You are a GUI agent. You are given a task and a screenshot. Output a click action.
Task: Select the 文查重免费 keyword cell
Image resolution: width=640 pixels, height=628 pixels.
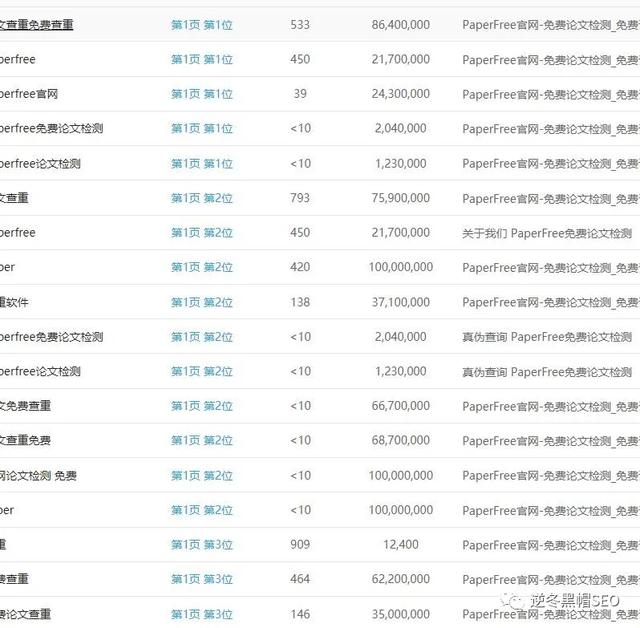tap(25, 440)
